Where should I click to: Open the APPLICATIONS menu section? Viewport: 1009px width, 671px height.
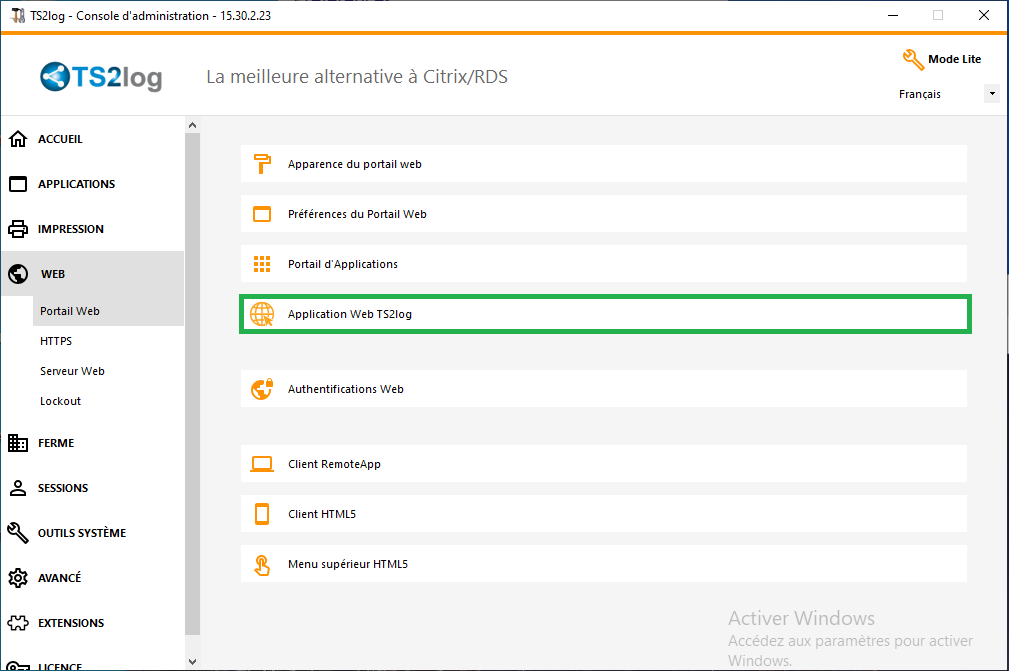pos(93,184)
